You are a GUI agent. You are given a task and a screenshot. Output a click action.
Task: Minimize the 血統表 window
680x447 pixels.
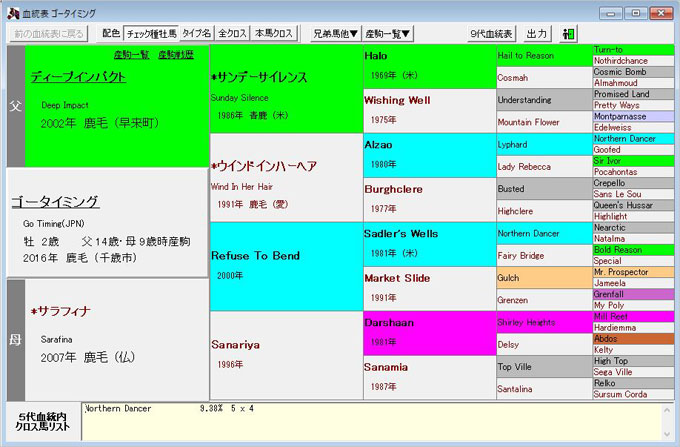pos(611,13)
